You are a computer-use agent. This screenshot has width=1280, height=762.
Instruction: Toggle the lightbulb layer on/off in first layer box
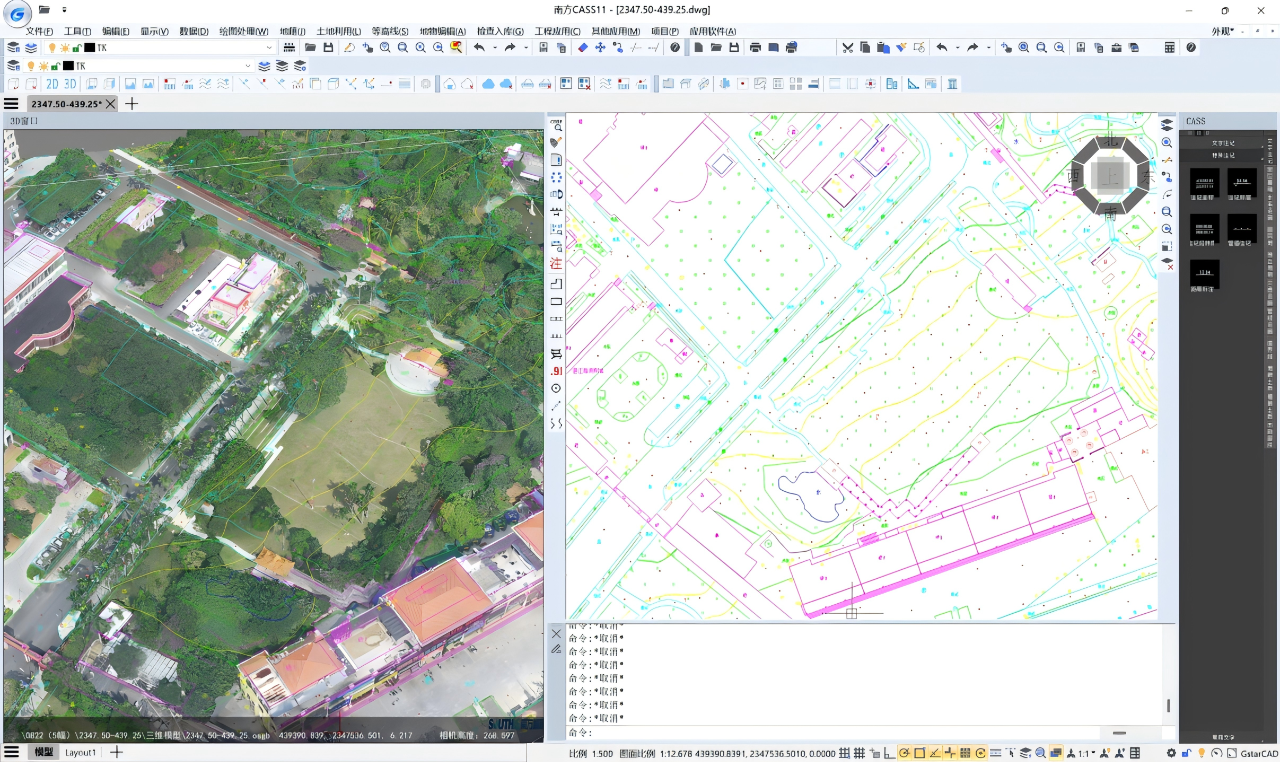(x=52, y=47)
